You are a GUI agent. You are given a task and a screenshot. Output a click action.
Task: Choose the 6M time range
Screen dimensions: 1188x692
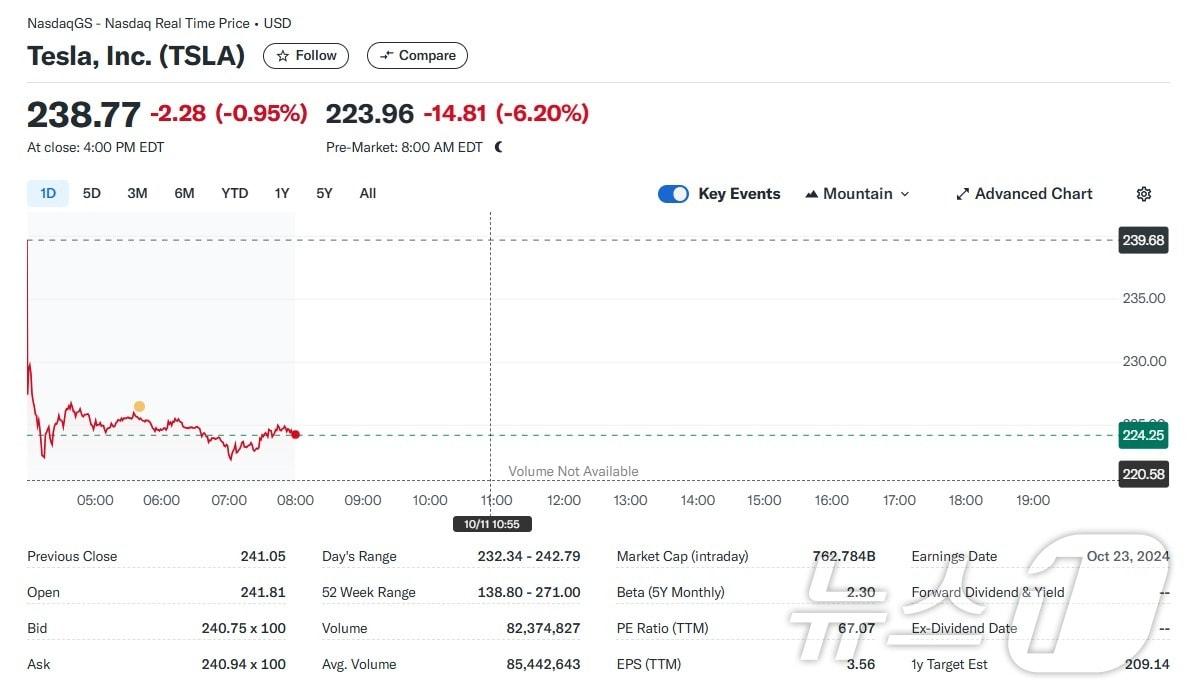pos(184,193)
